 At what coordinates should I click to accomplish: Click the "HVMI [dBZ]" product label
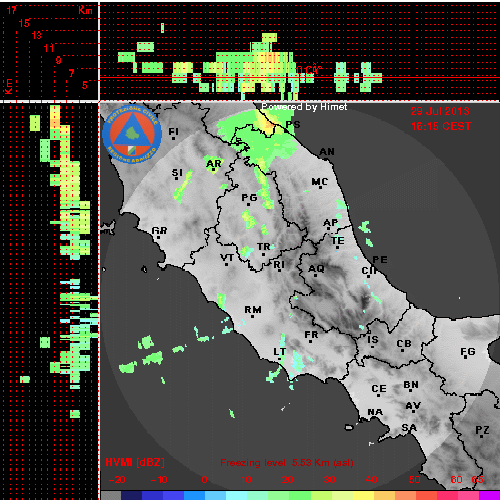[x=135, y=462]
